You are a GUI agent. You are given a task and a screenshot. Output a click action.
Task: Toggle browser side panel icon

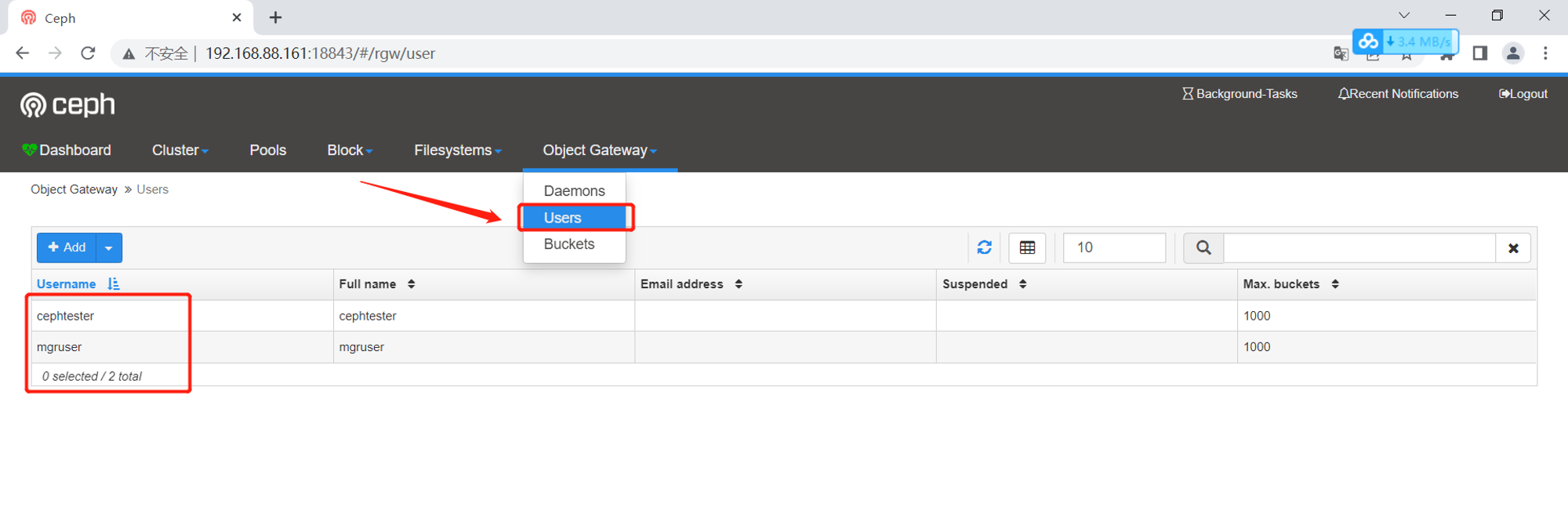coord(1480,53)
